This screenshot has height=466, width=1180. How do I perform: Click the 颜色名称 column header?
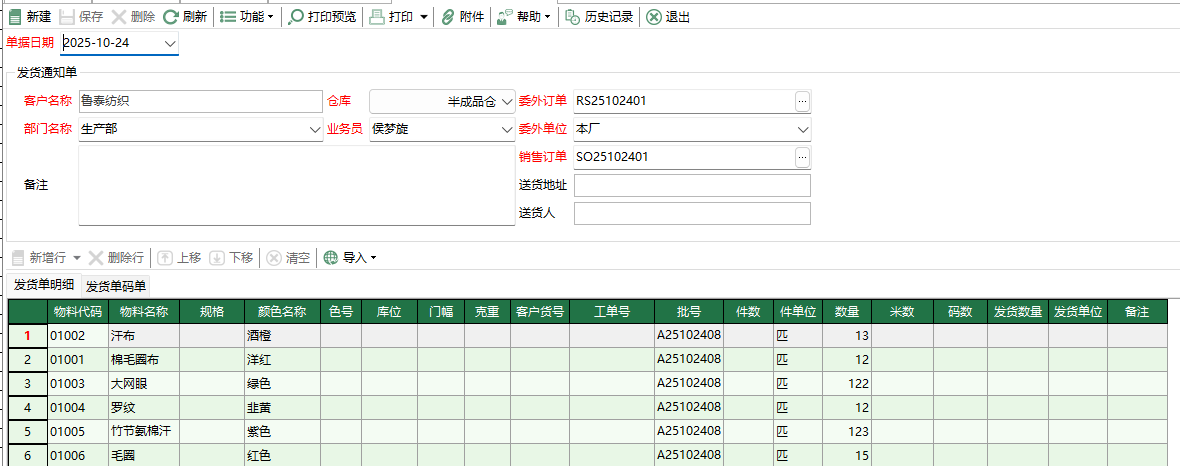[282, 312]
